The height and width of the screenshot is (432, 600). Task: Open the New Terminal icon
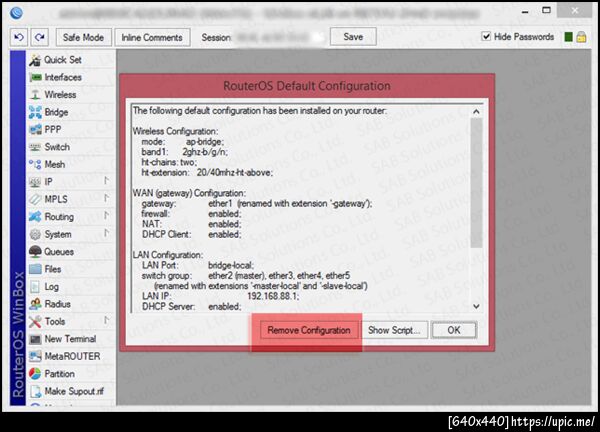tap(35, 339)
